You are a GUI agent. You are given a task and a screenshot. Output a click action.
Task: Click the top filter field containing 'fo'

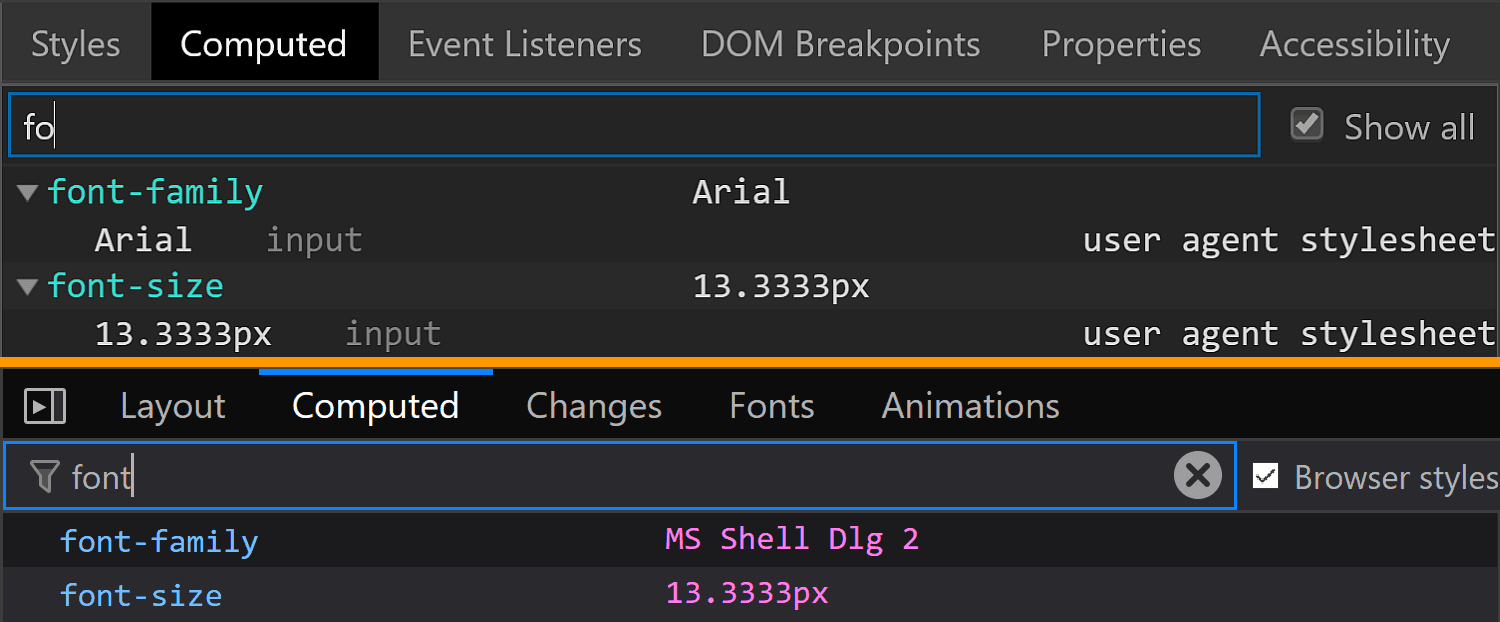coord(634,126)
